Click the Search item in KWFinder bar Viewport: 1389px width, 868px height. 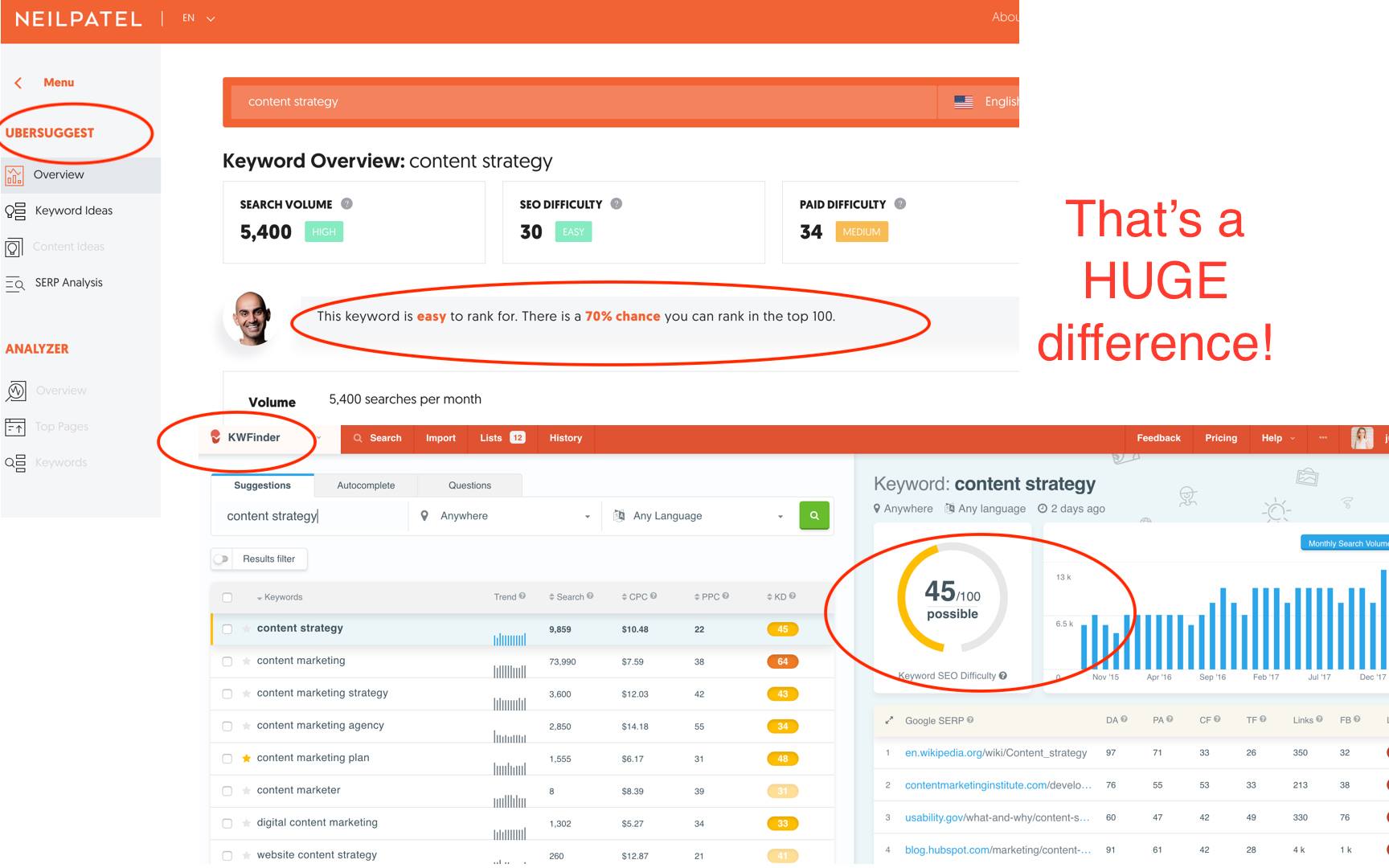(378, 438)
